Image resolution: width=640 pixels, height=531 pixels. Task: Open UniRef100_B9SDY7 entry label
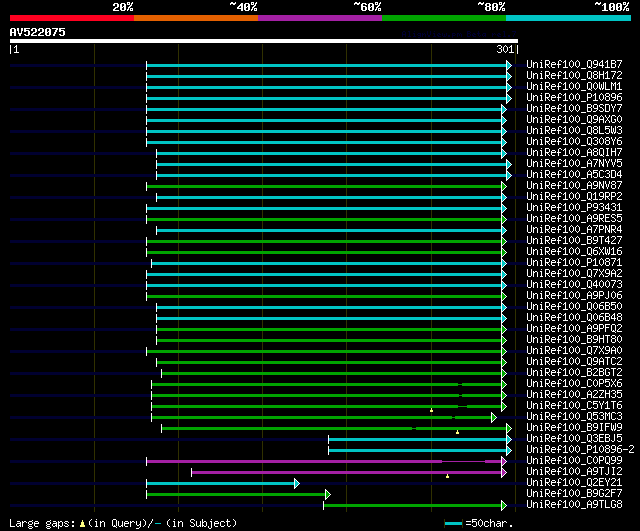pos(574,109)
